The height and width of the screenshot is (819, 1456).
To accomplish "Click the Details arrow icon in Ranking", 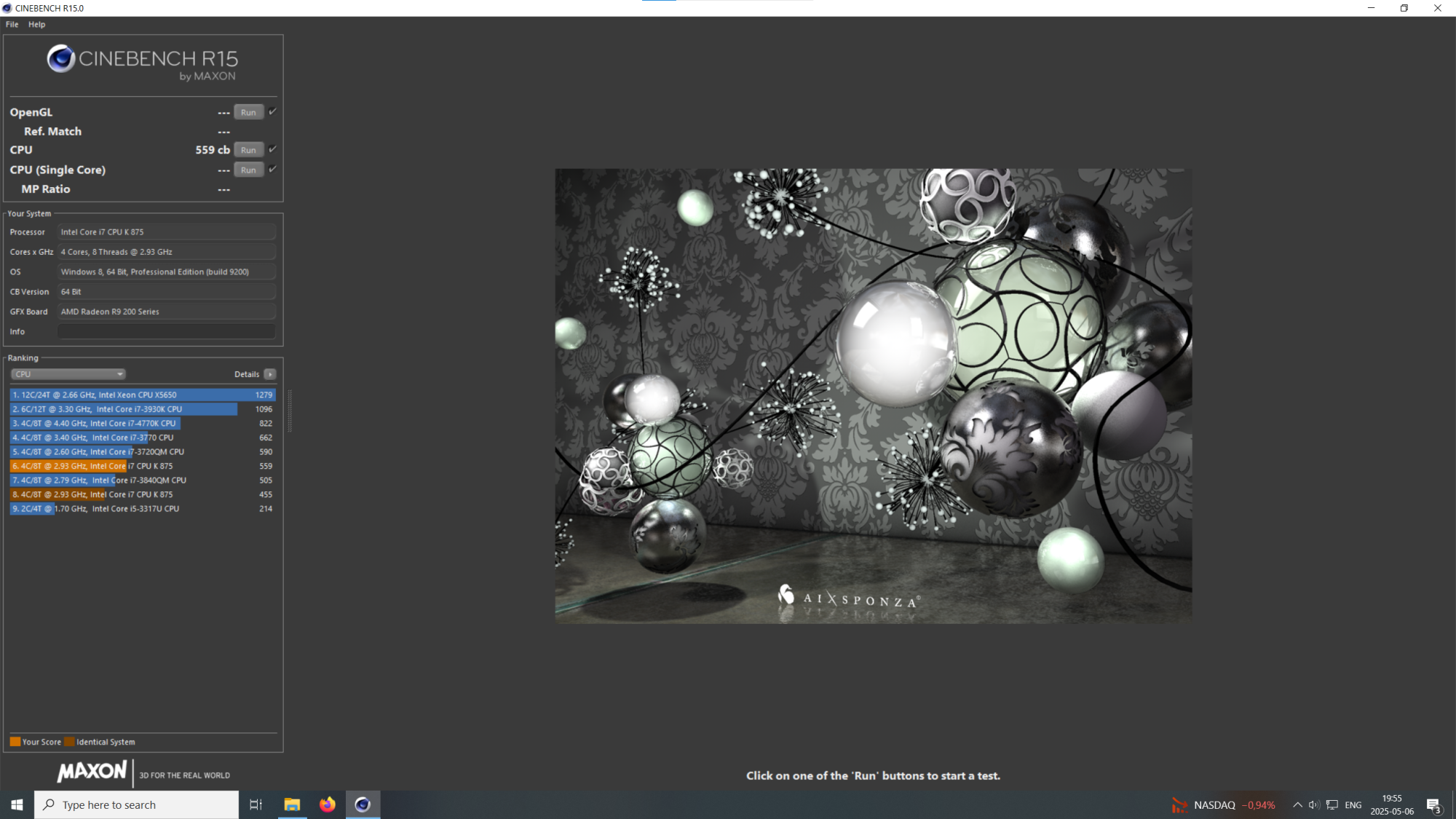I will pyautogui.click(x=270, y=374).
